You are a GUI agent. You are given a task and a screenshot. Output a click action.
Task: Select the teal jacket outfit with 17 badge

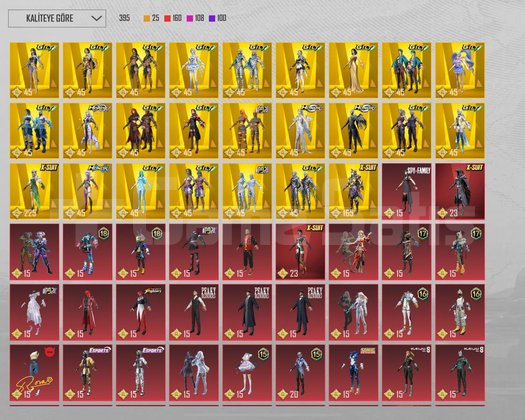coord(460,252)
